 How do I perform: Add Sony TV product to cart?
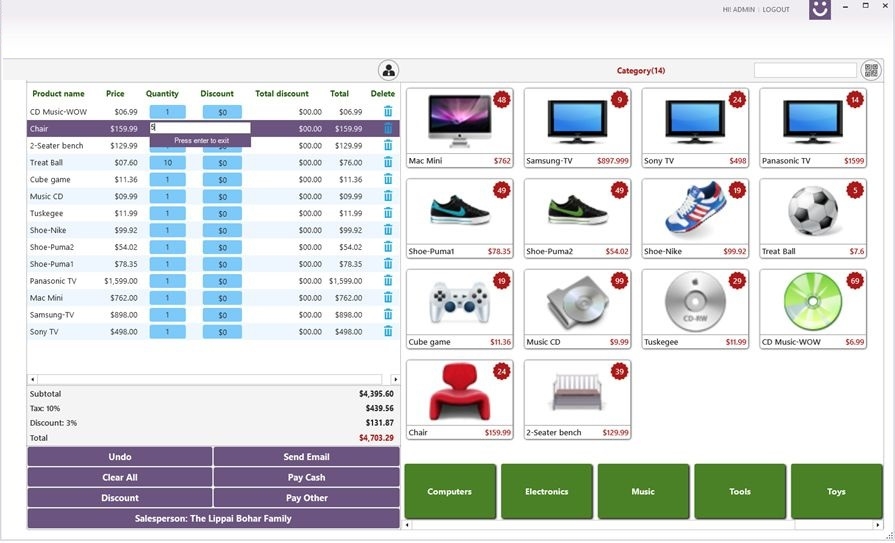click(x=695, y=128)
